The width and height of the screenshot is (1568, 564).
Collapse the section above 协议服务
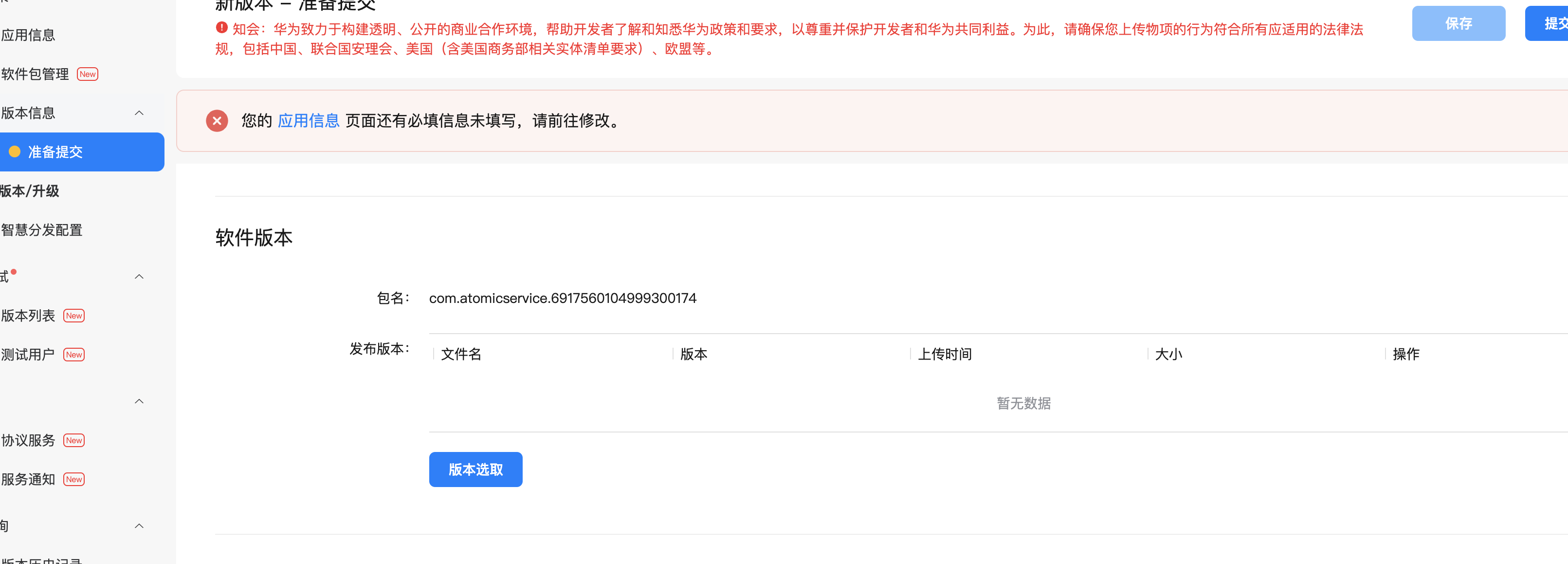coord(139,401)
